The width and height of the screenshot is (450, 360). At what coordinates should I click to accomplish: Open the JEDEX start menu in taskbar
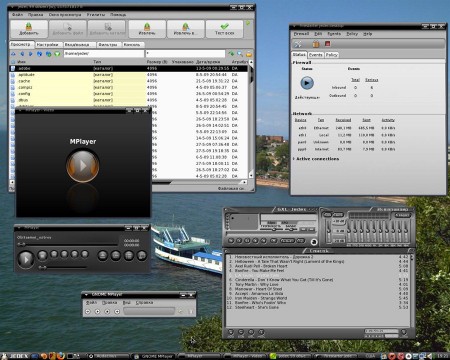pyautogui.click(x=15, y=356)
